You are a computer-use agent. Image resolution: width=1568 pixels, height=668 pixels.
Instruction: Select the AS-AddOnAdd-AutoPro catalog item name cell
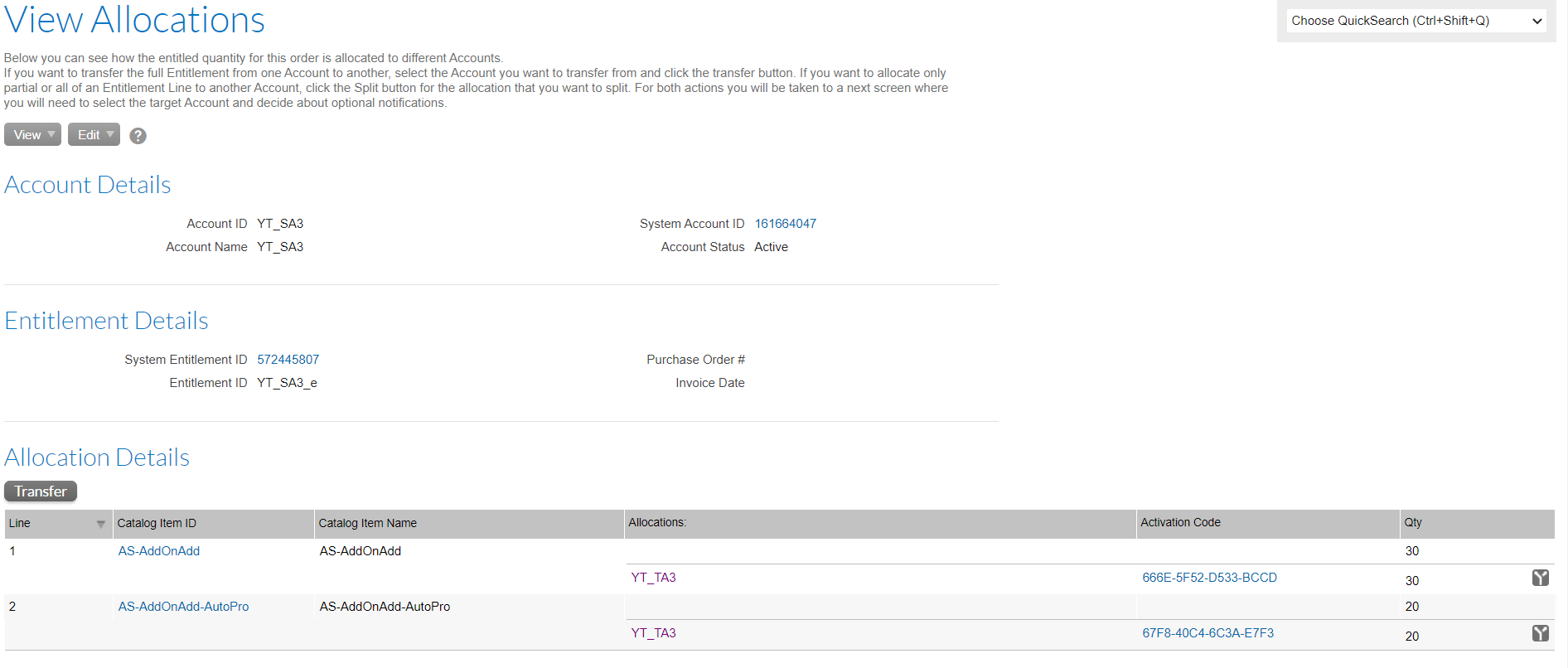385,607
